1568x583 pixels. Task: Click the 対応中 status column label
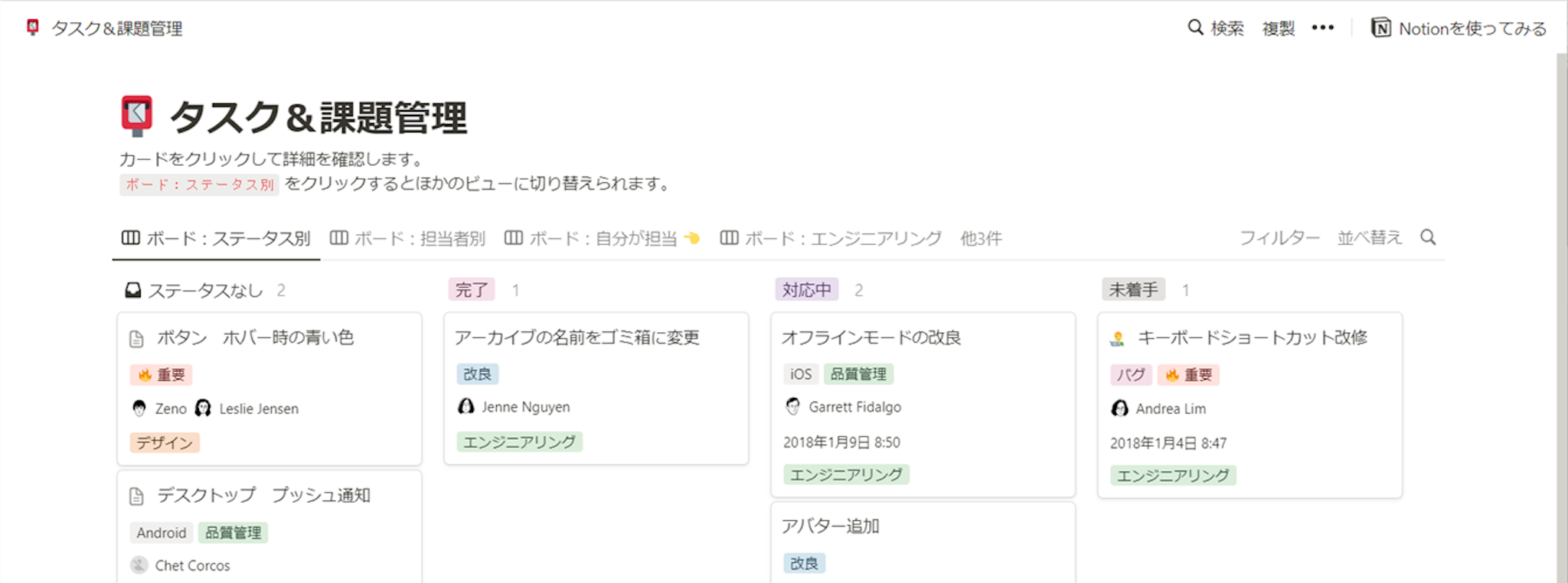coord(807,290)
